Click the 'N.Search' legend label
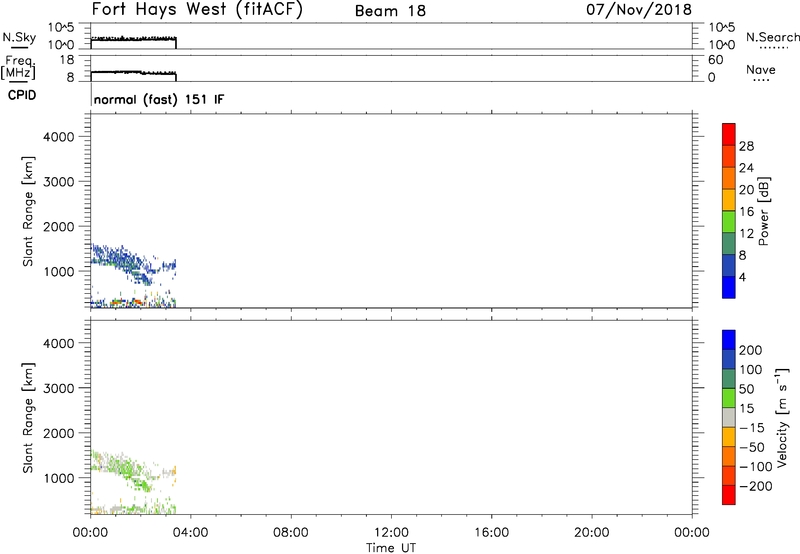This screenshot has width=800, height=554. (772, 37)
